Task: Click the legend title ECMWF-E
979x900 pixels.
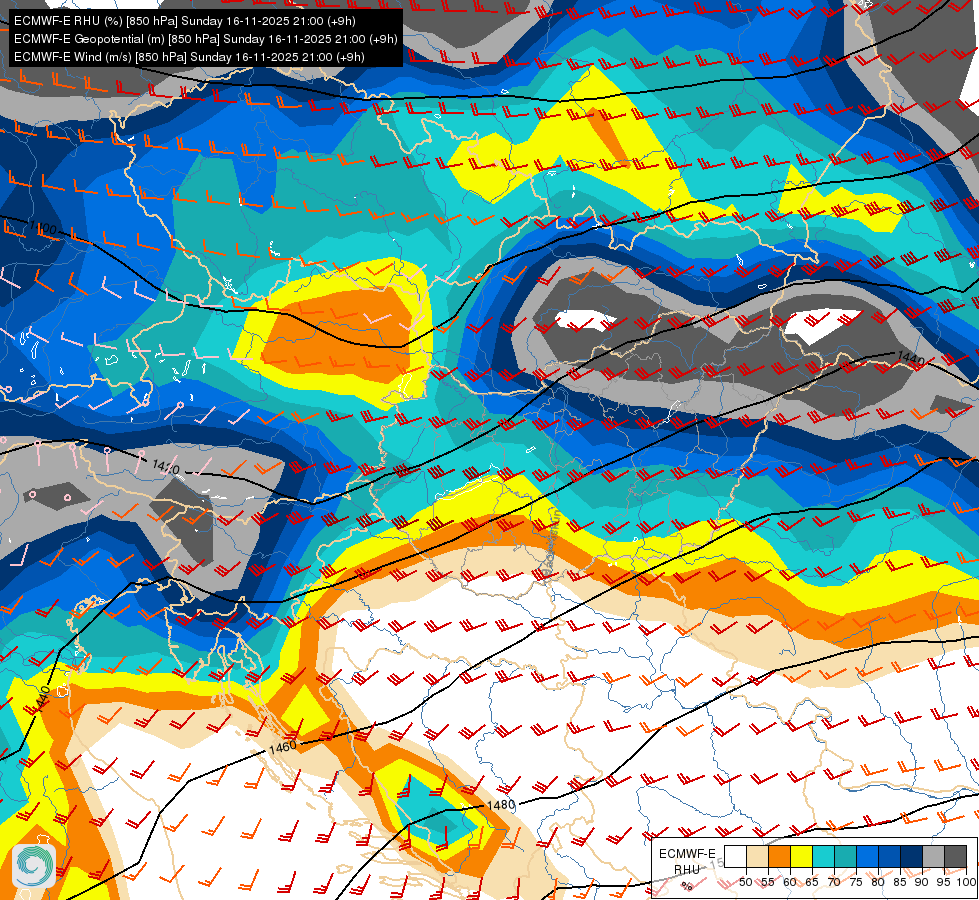Action: click(687, 853)
